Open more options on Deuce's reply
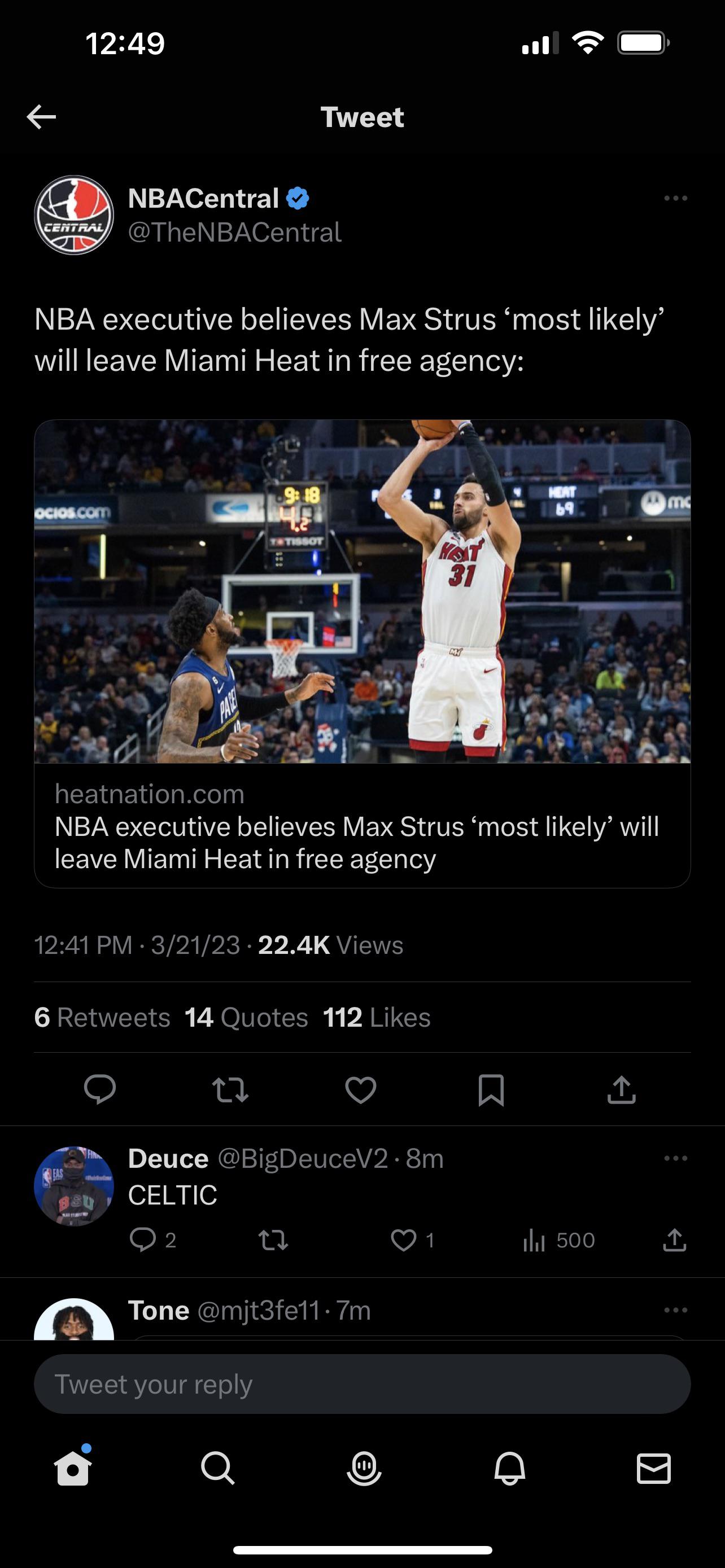The image size is (725, 1568). point(675,1158)
